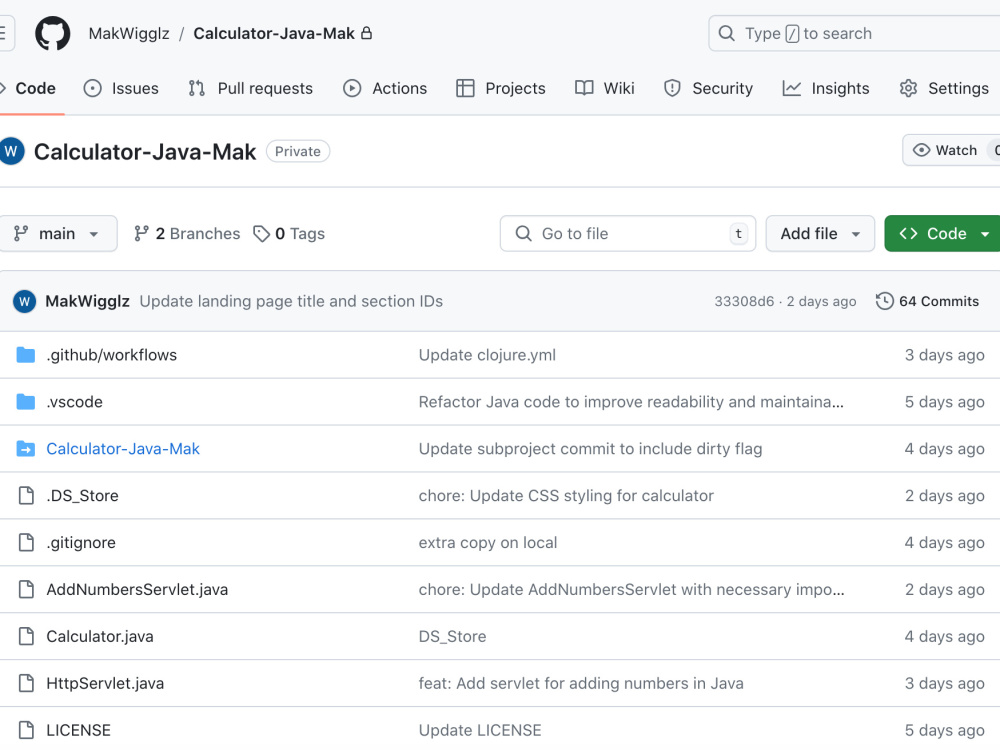Open the .gitignore file
The image size is (1000, 750).
(x=81, y=543)
